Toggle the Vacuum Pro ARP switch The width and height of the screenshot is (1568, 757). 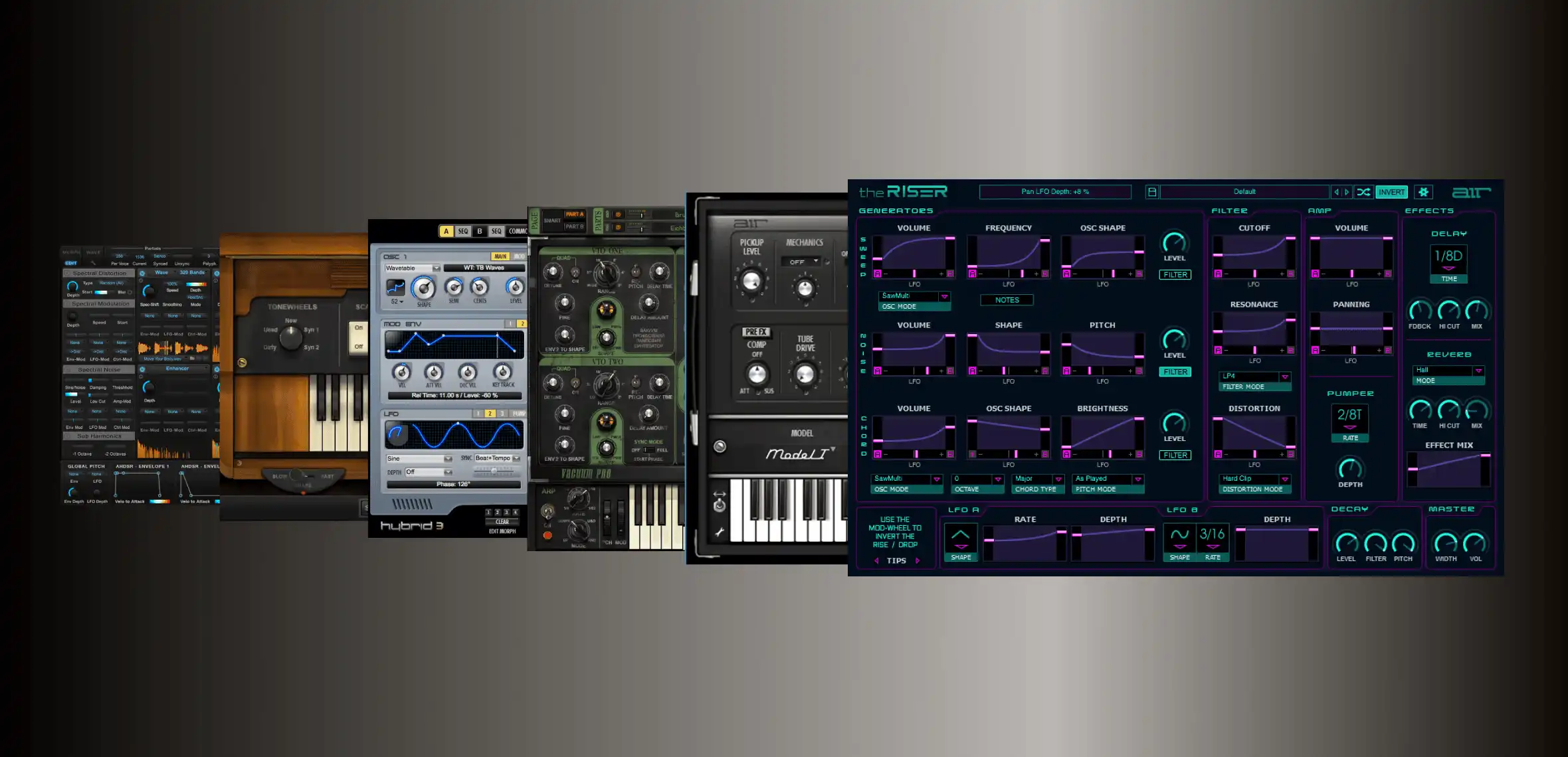tap(547, 511)
